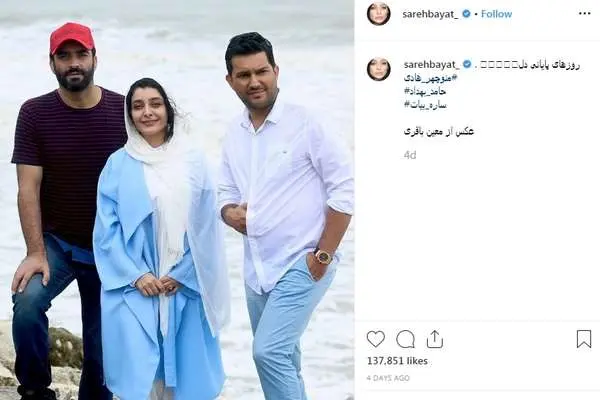Click the header profile avatar
Screen dimensions: 600x400
click(378, 14)
